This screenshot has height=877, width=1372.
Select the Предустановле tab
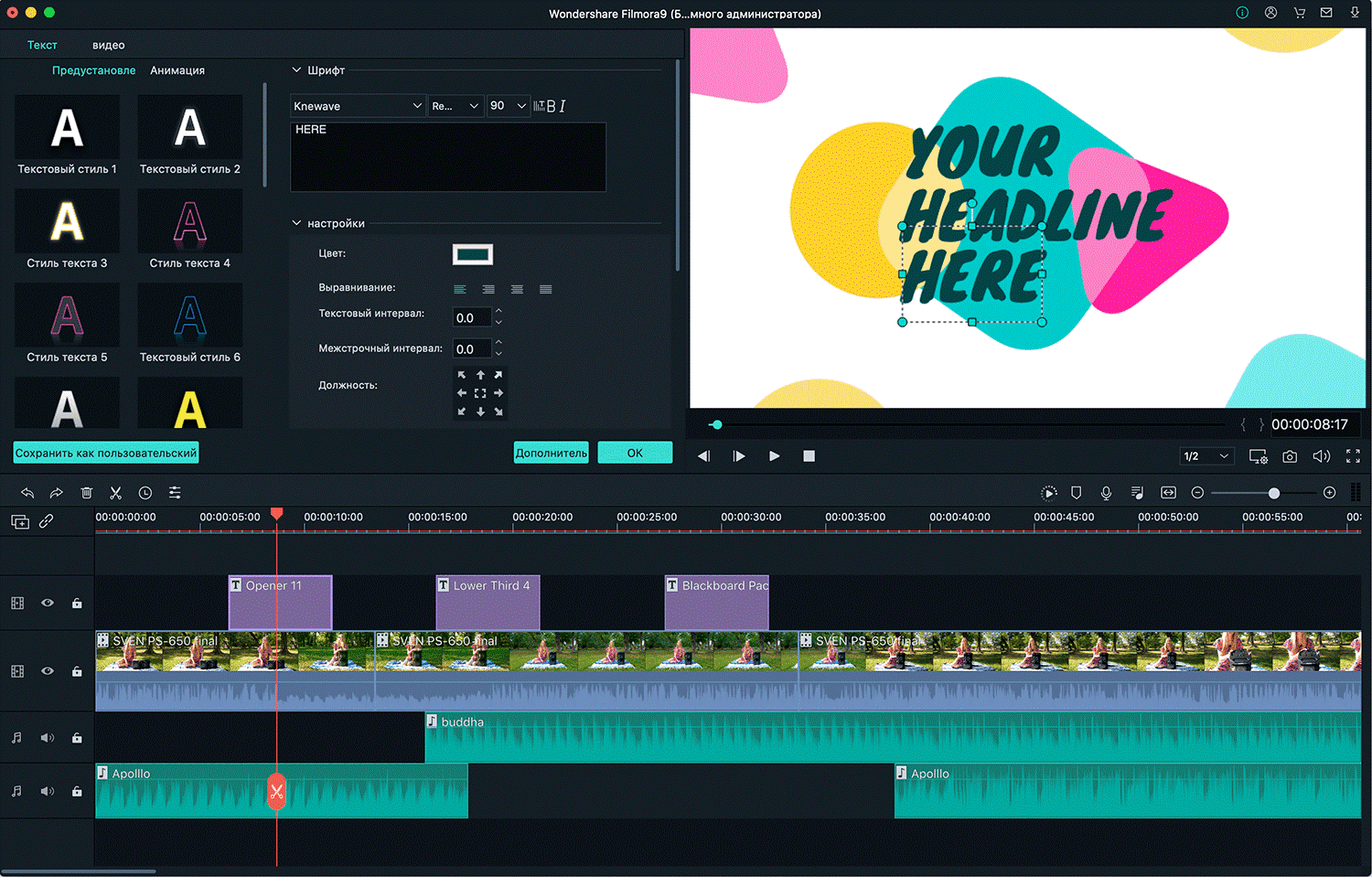click(x=93, y=70)
